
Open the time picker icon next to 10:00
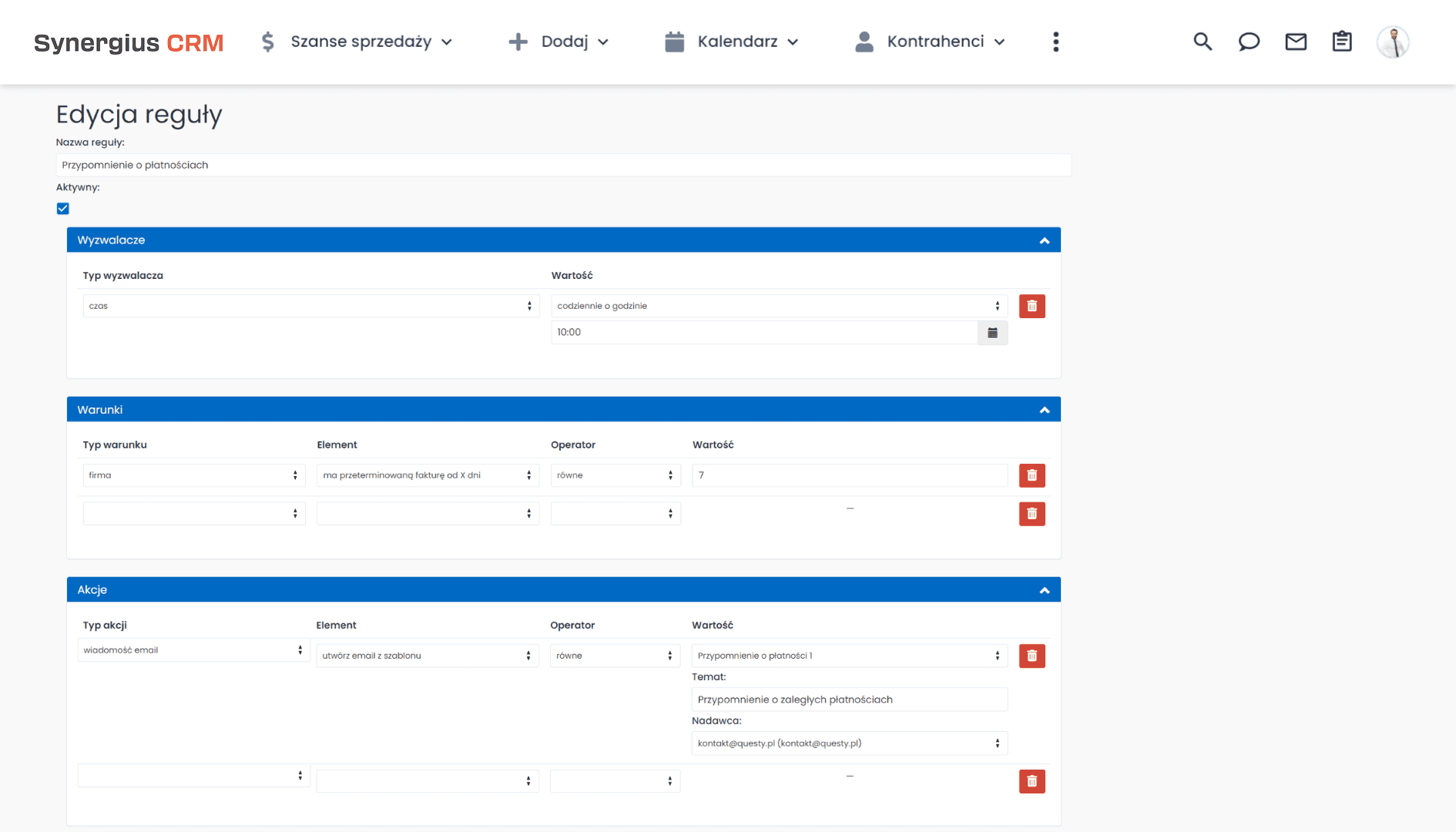[x=992, y=332]
